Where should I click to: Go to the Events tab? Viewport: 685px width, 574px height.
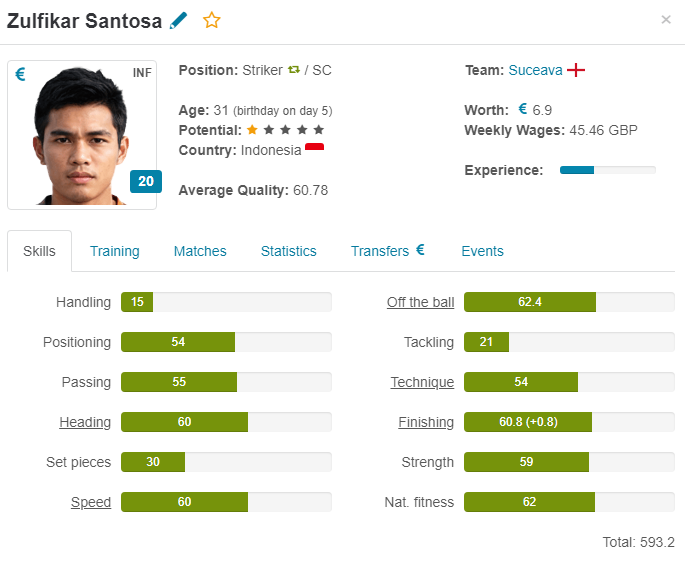[482, 251]
